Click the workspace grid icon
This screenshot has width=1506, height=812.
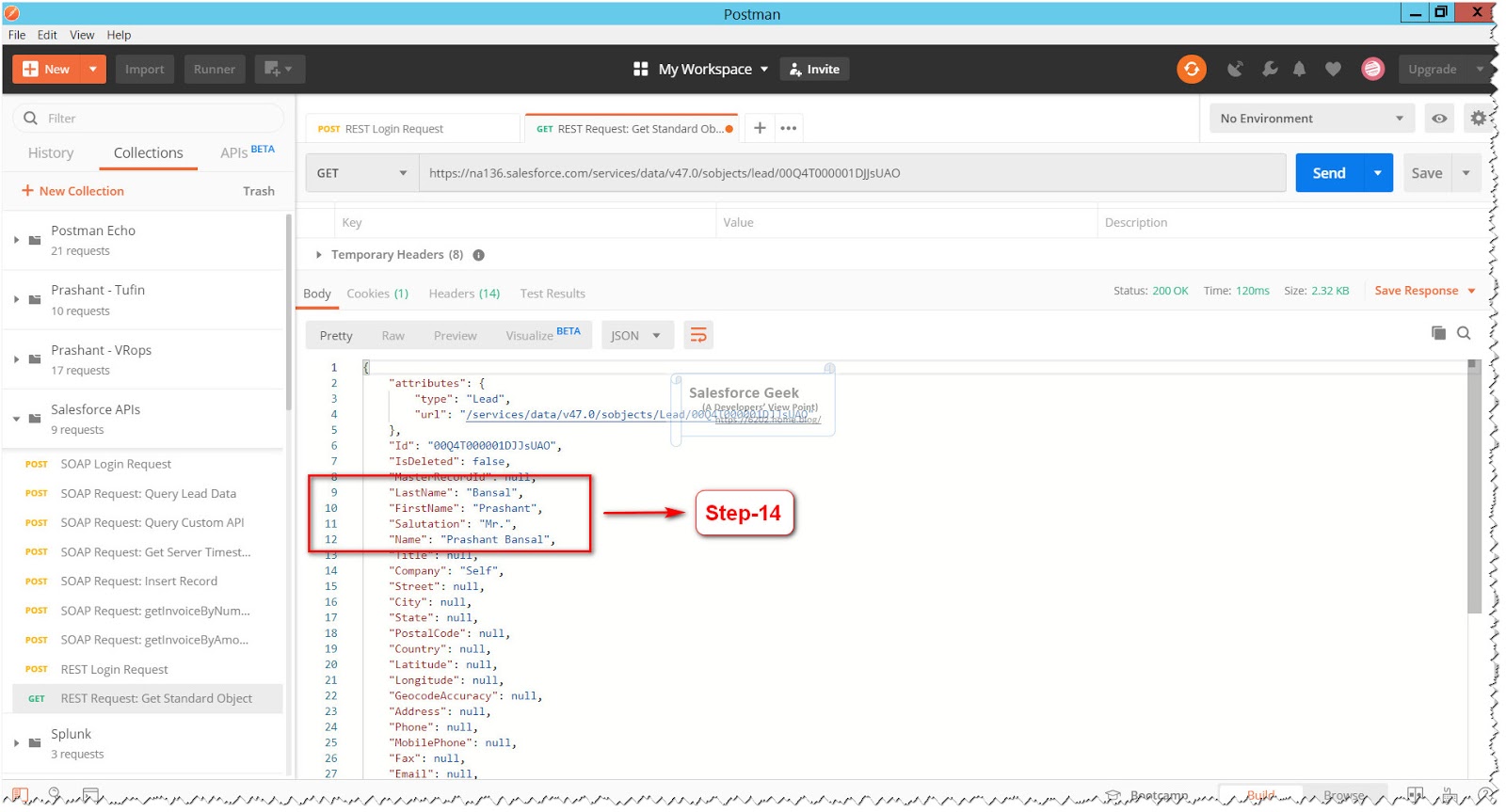[641, 69]
